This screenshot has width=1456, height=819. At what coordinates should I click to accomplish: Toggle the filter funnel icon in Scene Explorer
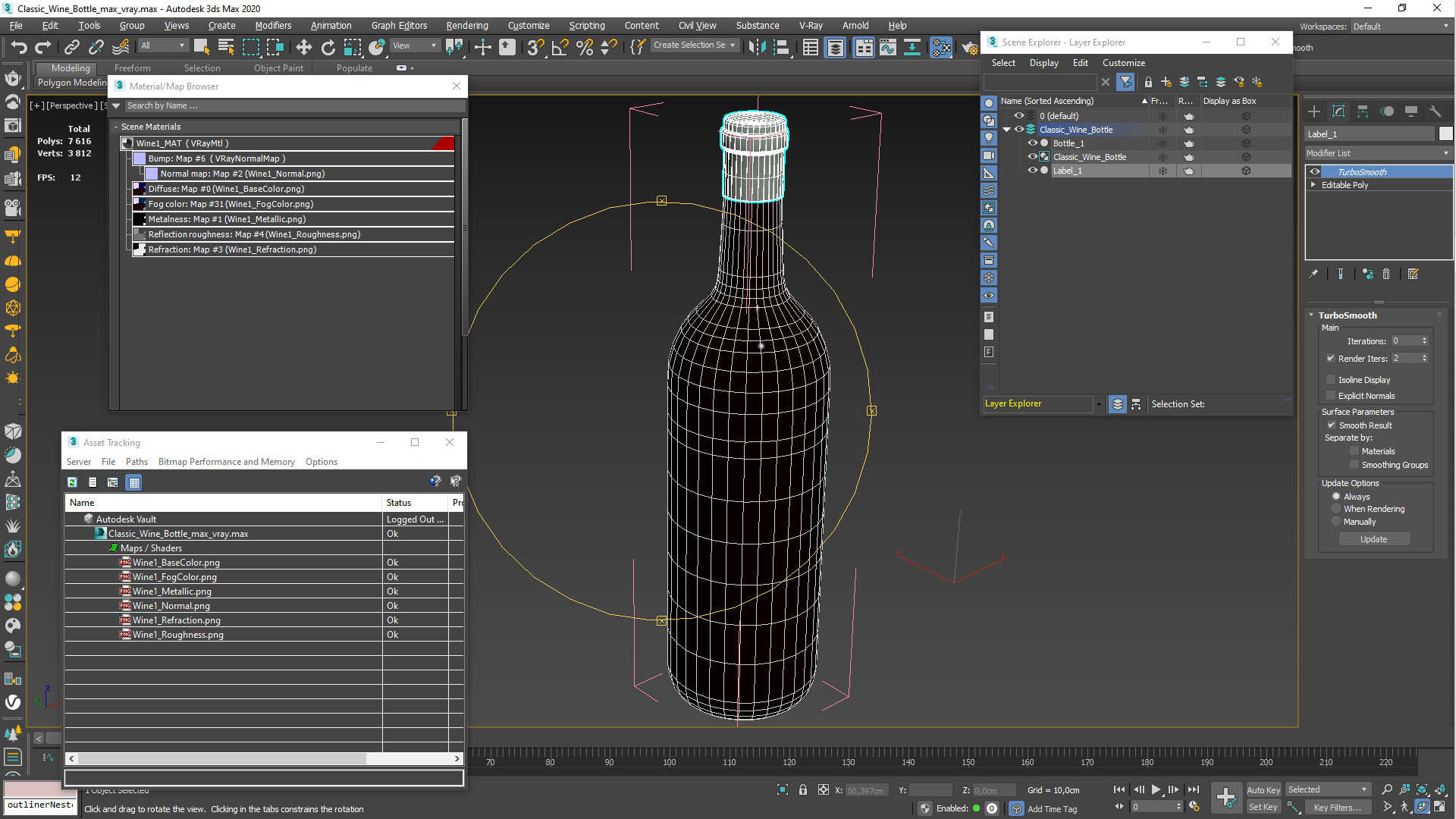1126,82
